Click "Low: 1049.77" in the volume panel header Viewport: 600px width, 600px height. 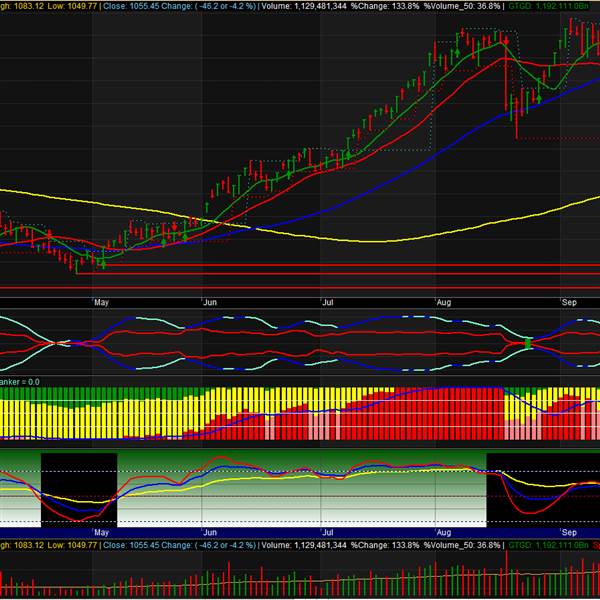pyautogui.click(x=72, y=545)
